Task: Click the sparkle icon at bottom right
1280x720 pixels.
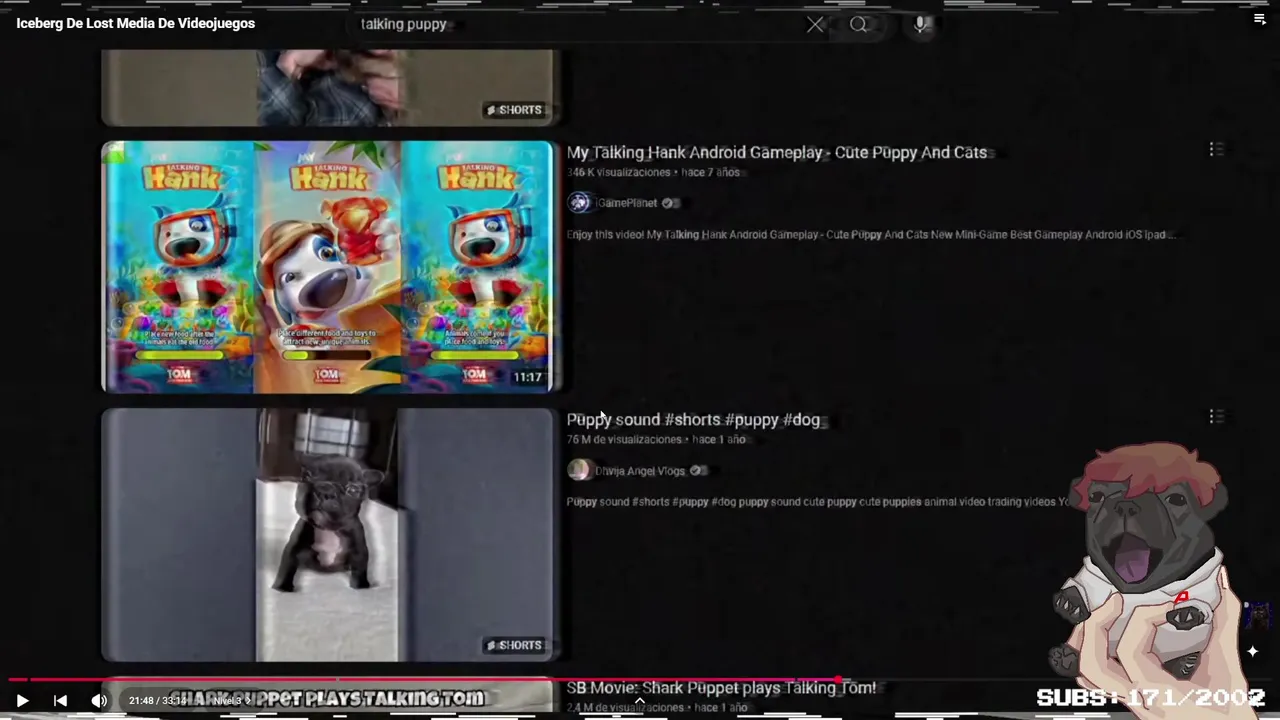Action: (1252, 651)
